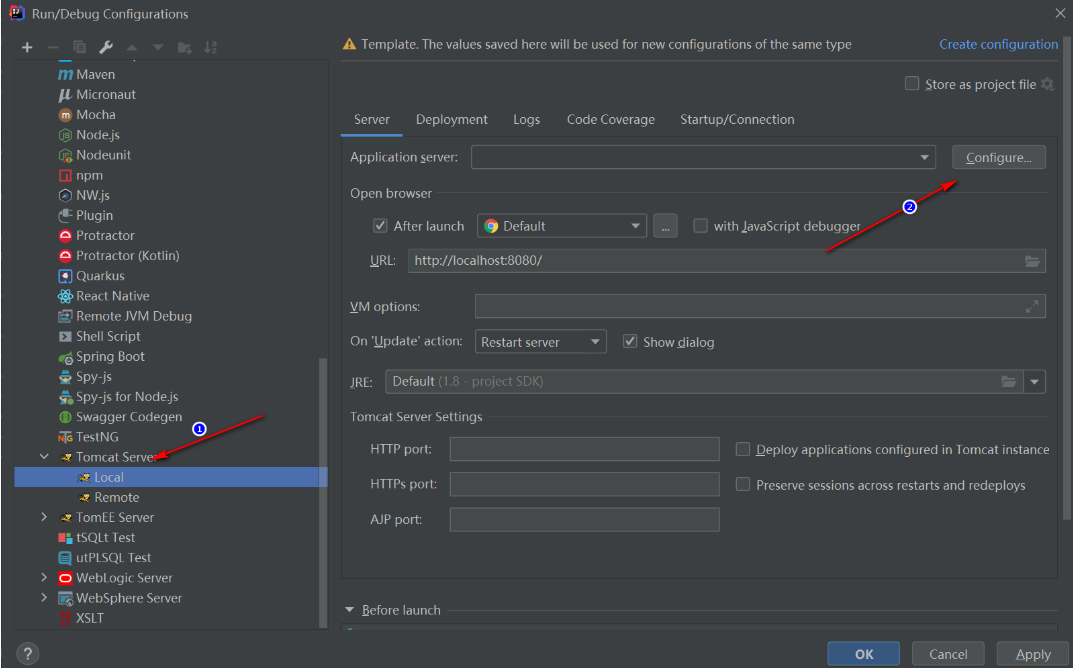Toggle Store as project file checkbox
The height and width of the screenshot is (668, 1073).
[x=912, y=84]
